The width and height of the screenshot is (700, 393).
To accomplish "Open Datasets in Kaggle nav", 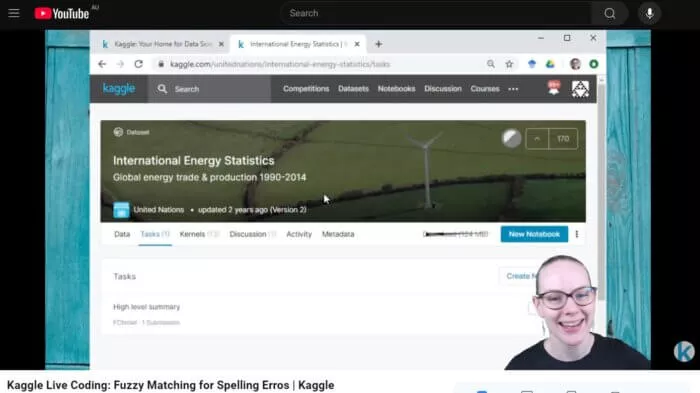I will click(353, 88).
